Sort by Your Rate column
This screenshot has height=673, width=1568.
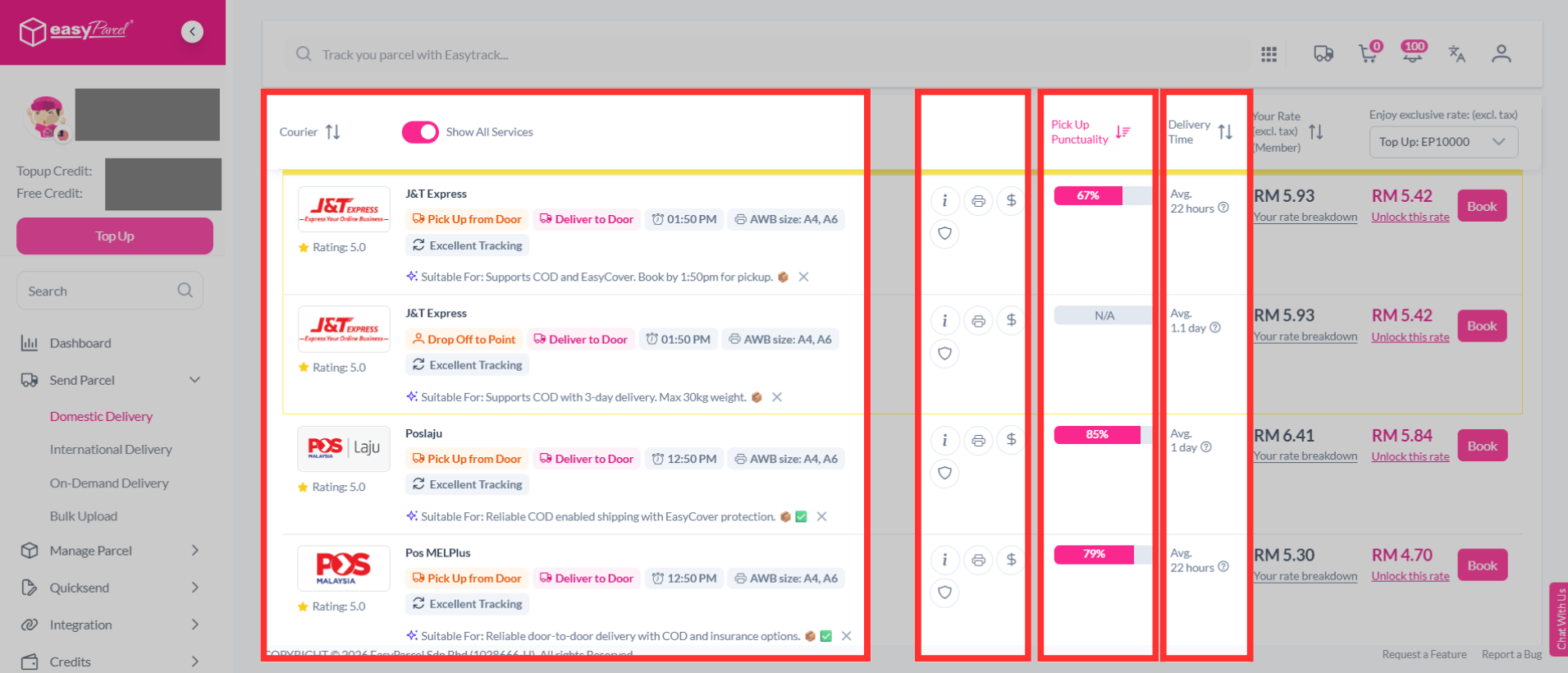click(1316, 132)
